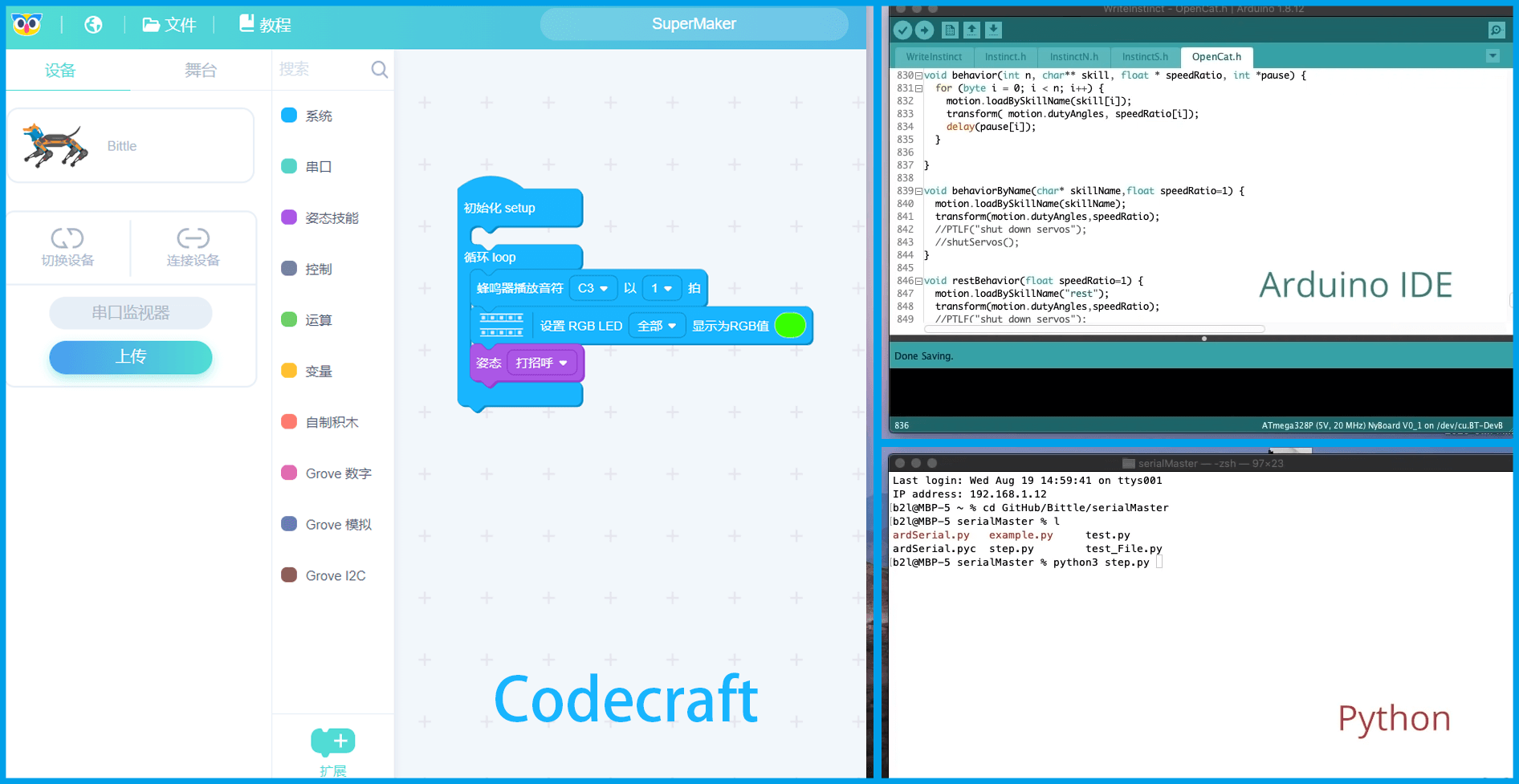Expand the 全部 LED selection dropdown
Image resolution: width=1519 pixels, height=784 pixels.
[657, 326]
